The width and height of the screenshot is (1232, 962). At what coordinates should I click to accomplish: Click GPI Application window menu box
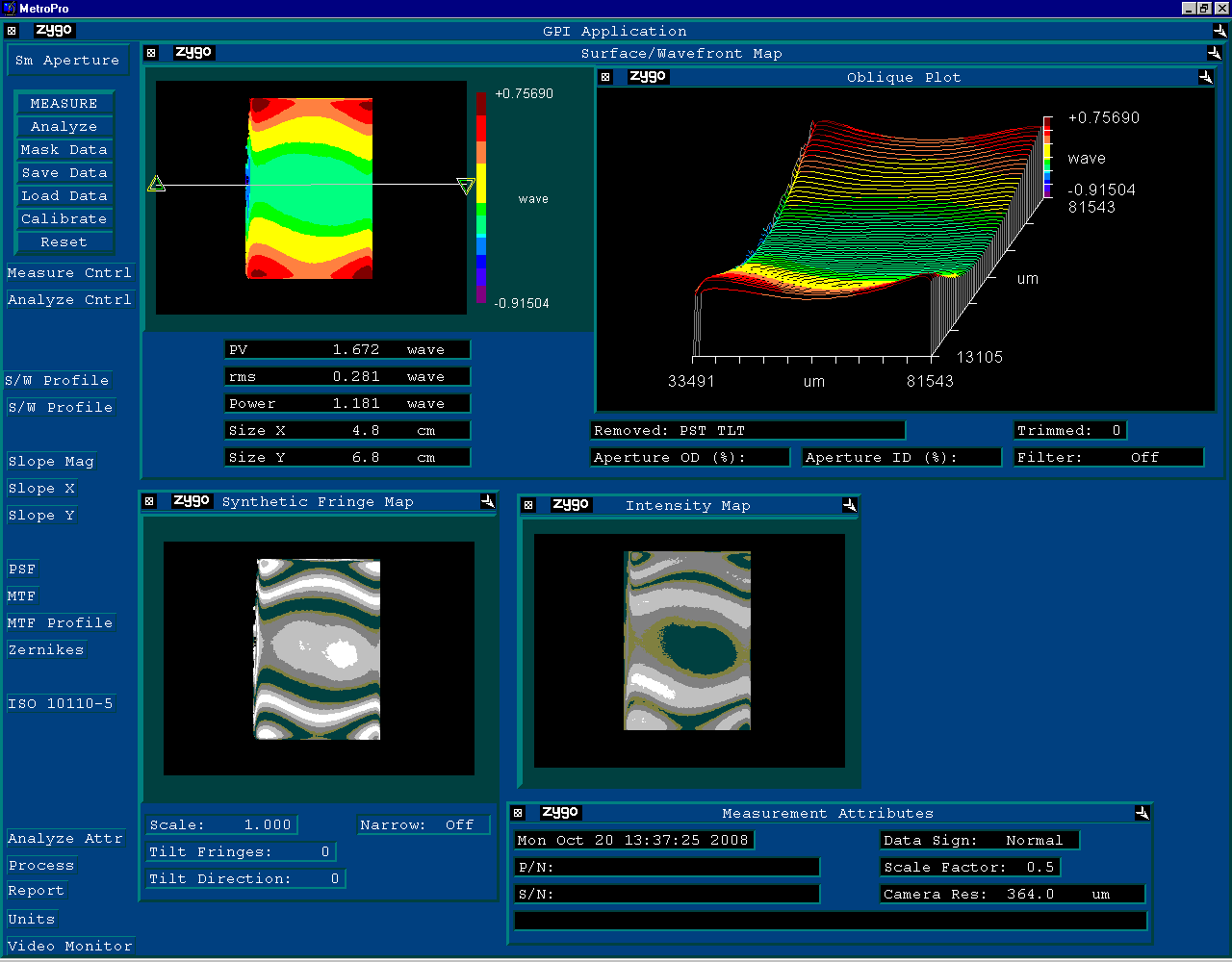tap(12, 31)
